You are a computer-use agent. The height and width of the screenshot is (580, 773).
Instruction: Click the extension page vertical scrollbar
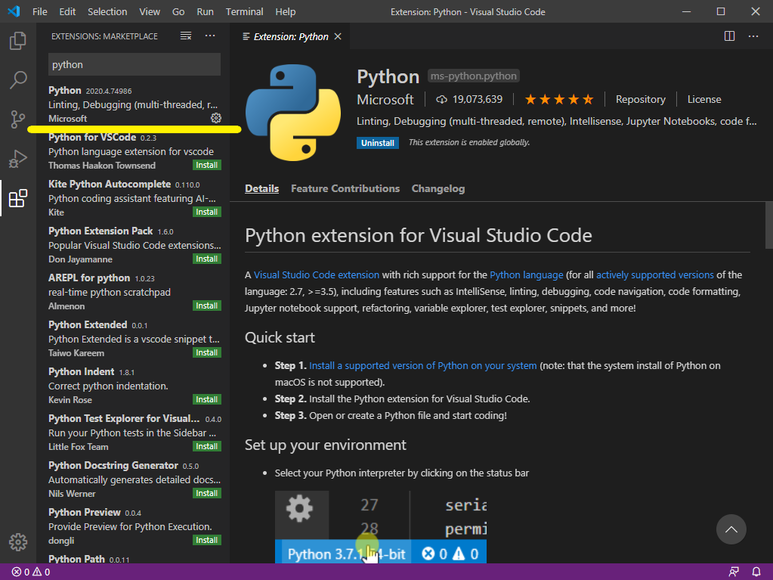pos(769,226)
